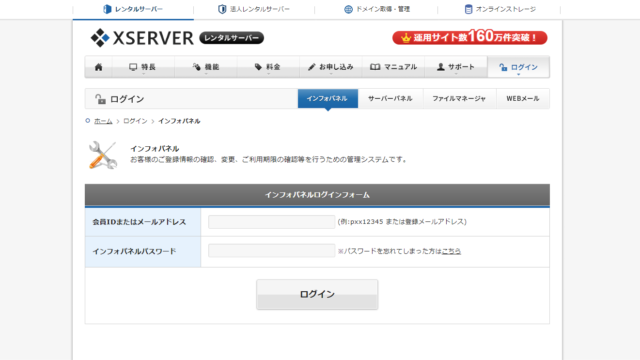This screenshot has width=640, height=360.
Task: Click the こちら password reset link
Action: (451, 251)
